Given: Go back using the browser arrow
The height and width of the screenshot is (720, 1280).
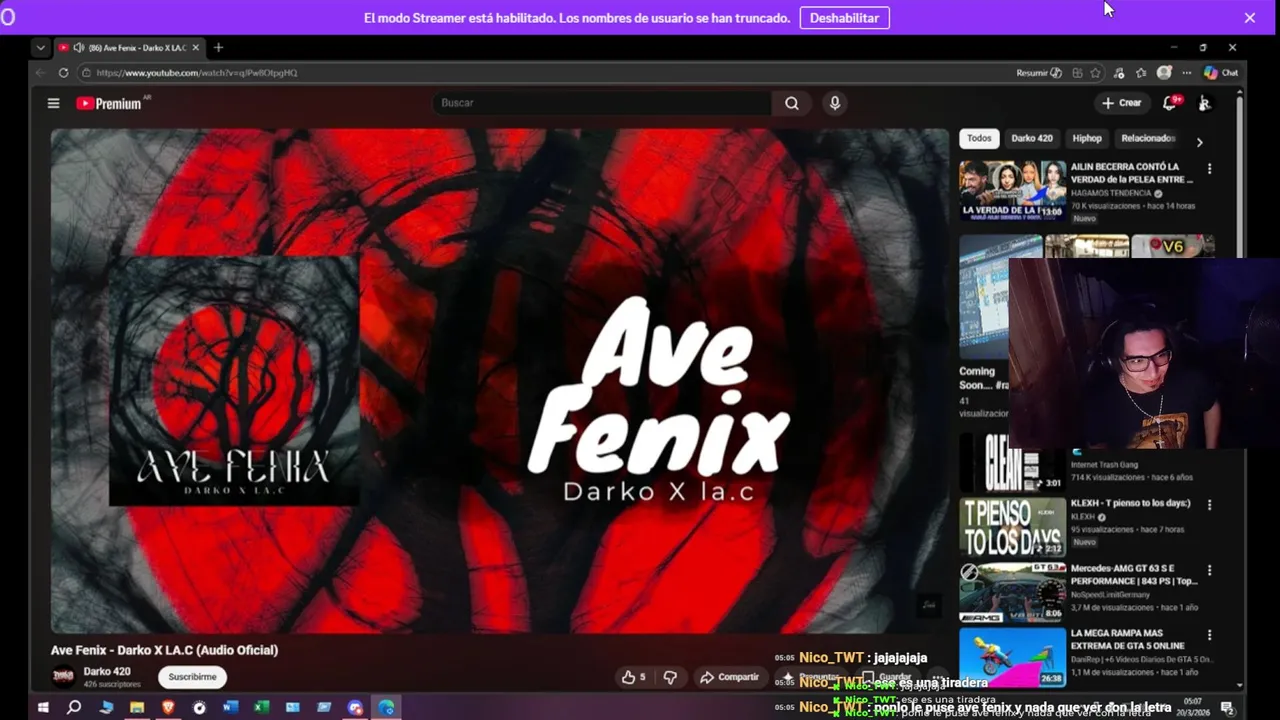Looking at the screenshot, I should point(40,73).
